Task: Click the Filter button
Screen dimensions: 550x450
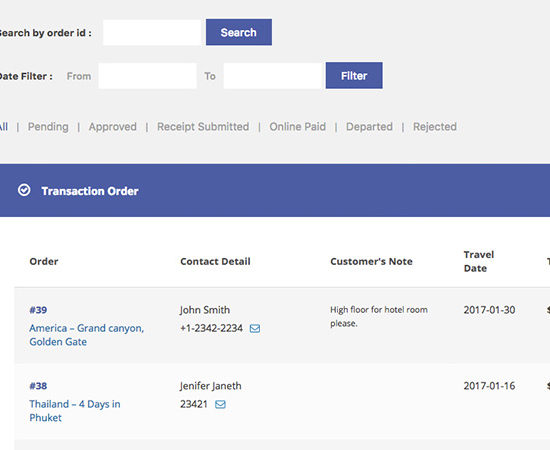Action: pos(354,75)
